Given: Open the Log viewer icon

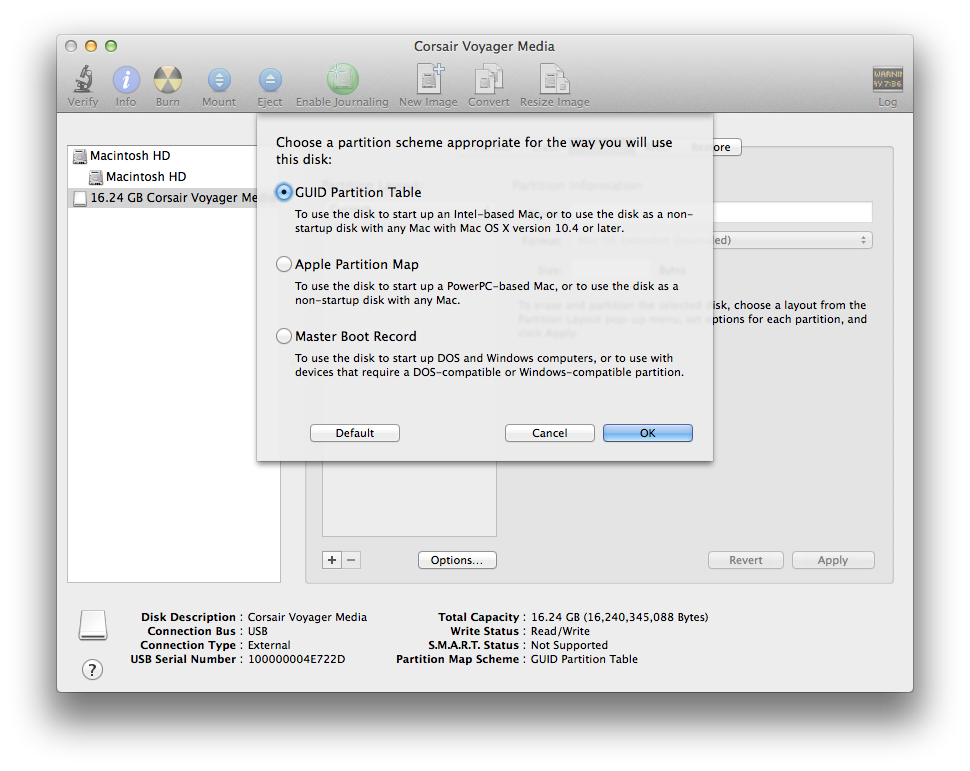Looking at the screenshot, I should tap(887, 79).
